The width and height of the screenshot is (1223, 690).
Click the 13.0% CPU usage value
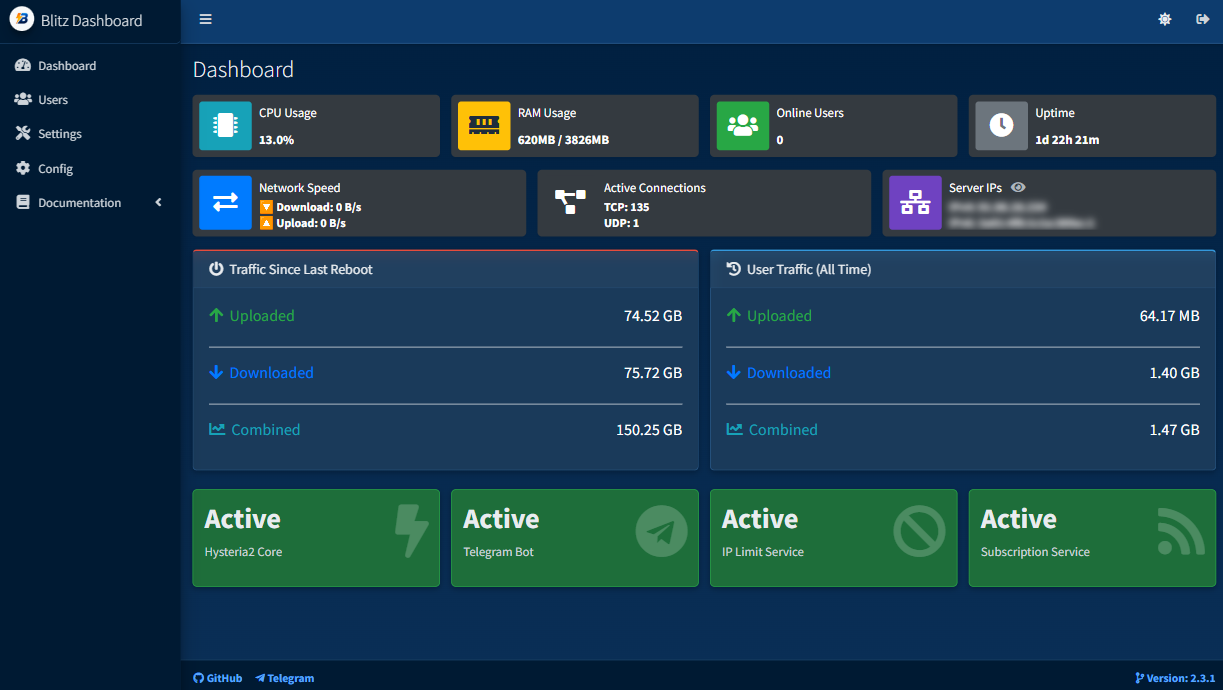pyautogui.click(x=277, y=140)
